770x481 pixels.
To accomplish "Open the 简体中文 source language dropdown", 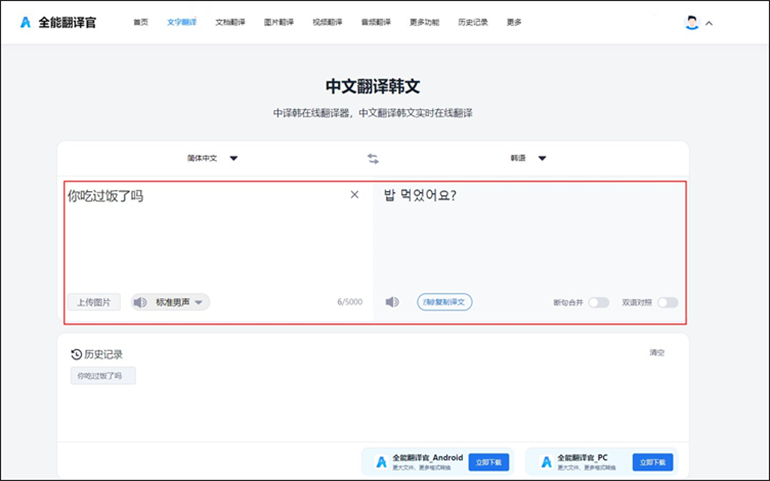I will click(x=212, y=158).
